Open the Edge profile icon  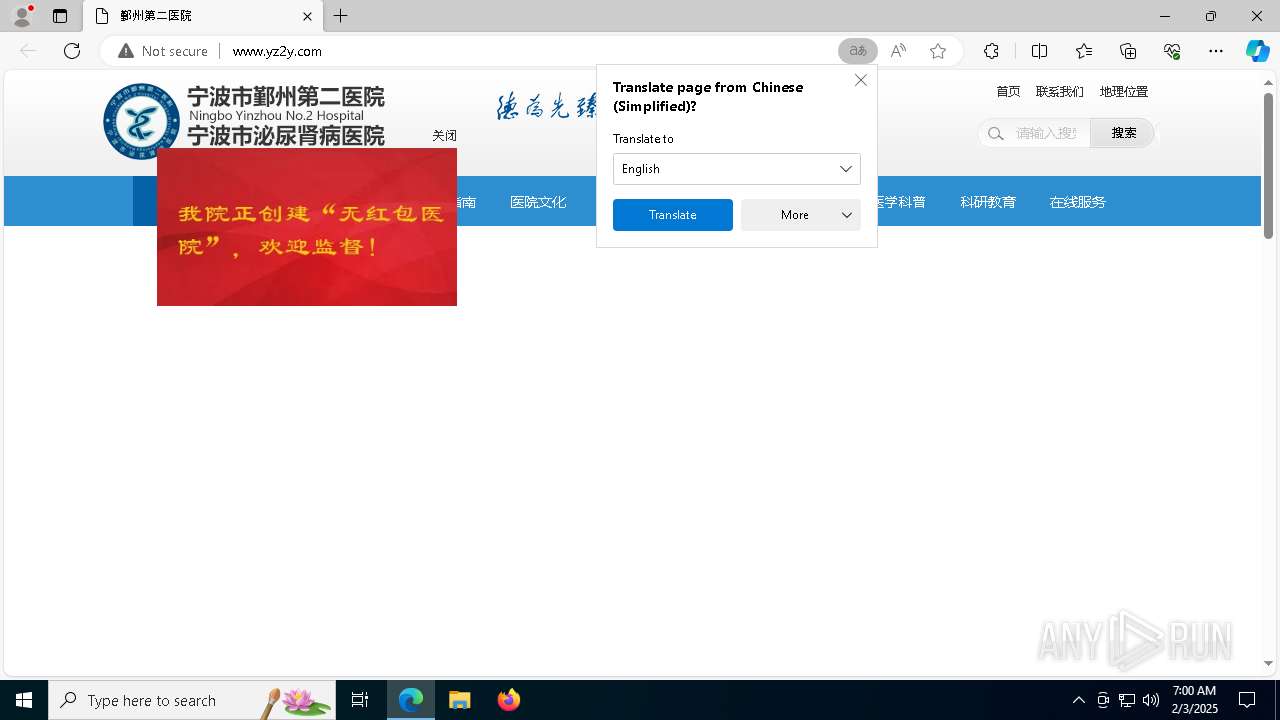tap(22, 16)
